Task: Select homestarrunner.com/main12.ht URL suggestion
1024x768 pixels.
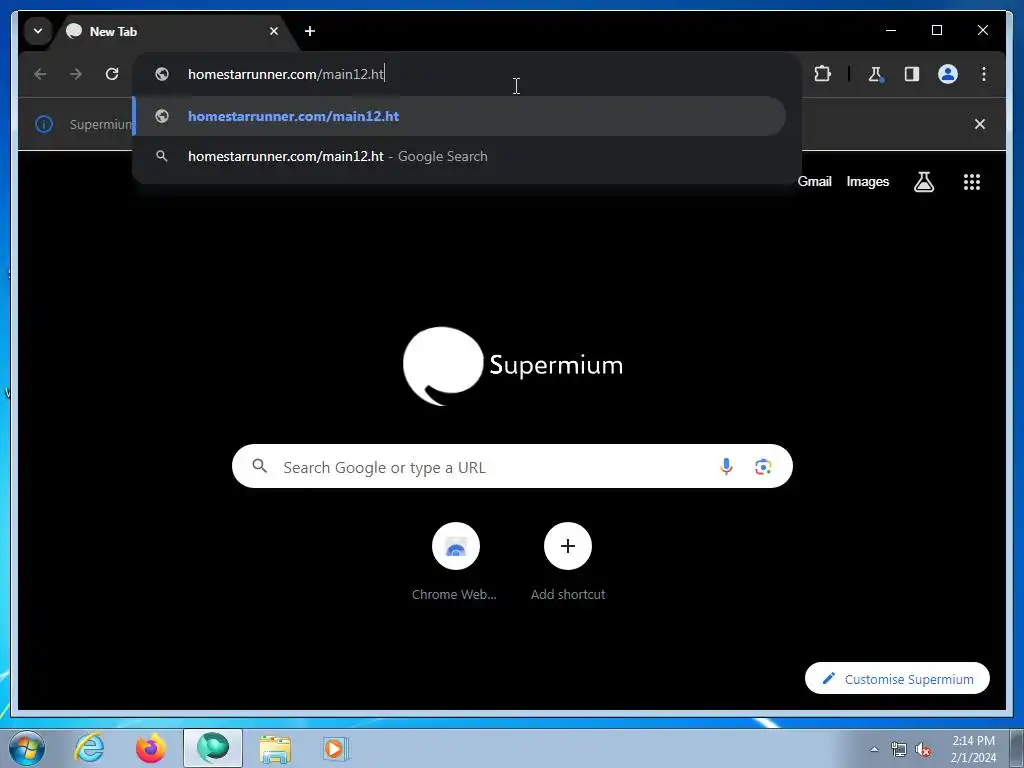Action: [460, 116]
